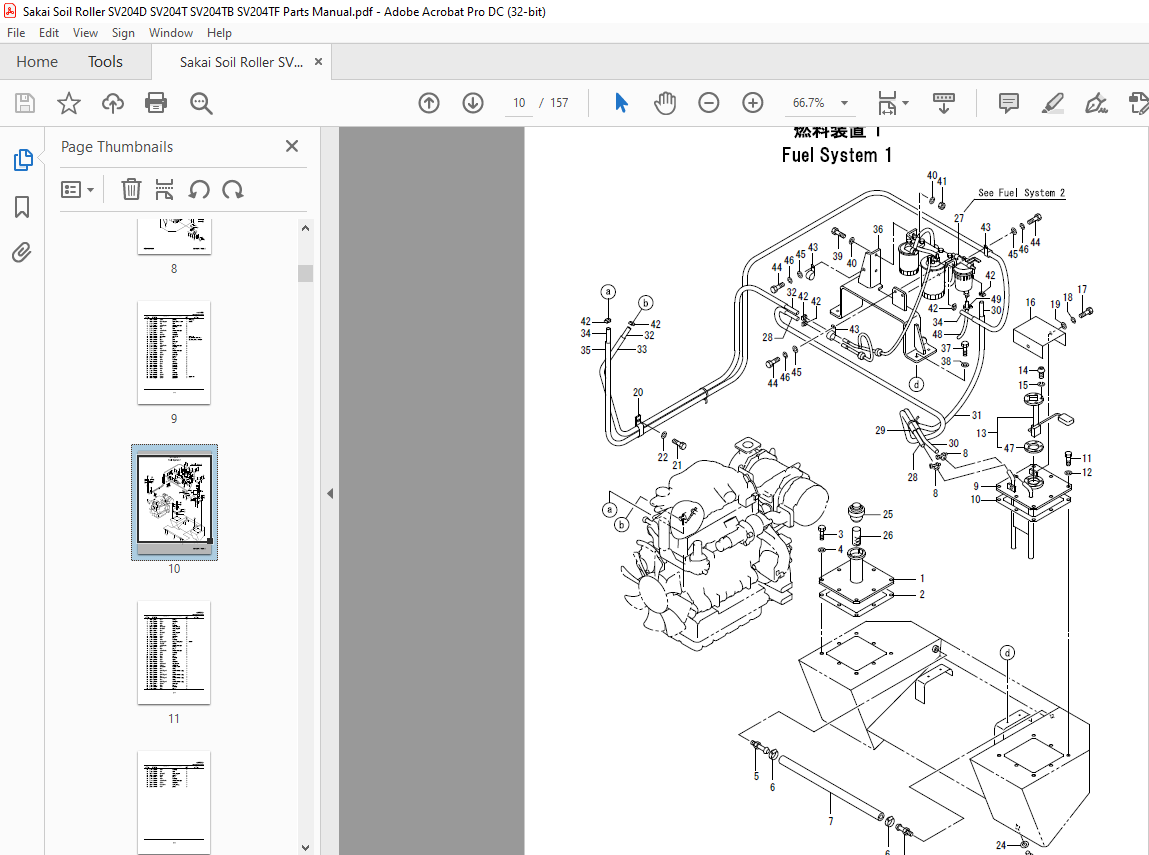Screen dimensions: 1149x855
Task: Open Attachments paperclip pane
Action: (x=22, y=253)
